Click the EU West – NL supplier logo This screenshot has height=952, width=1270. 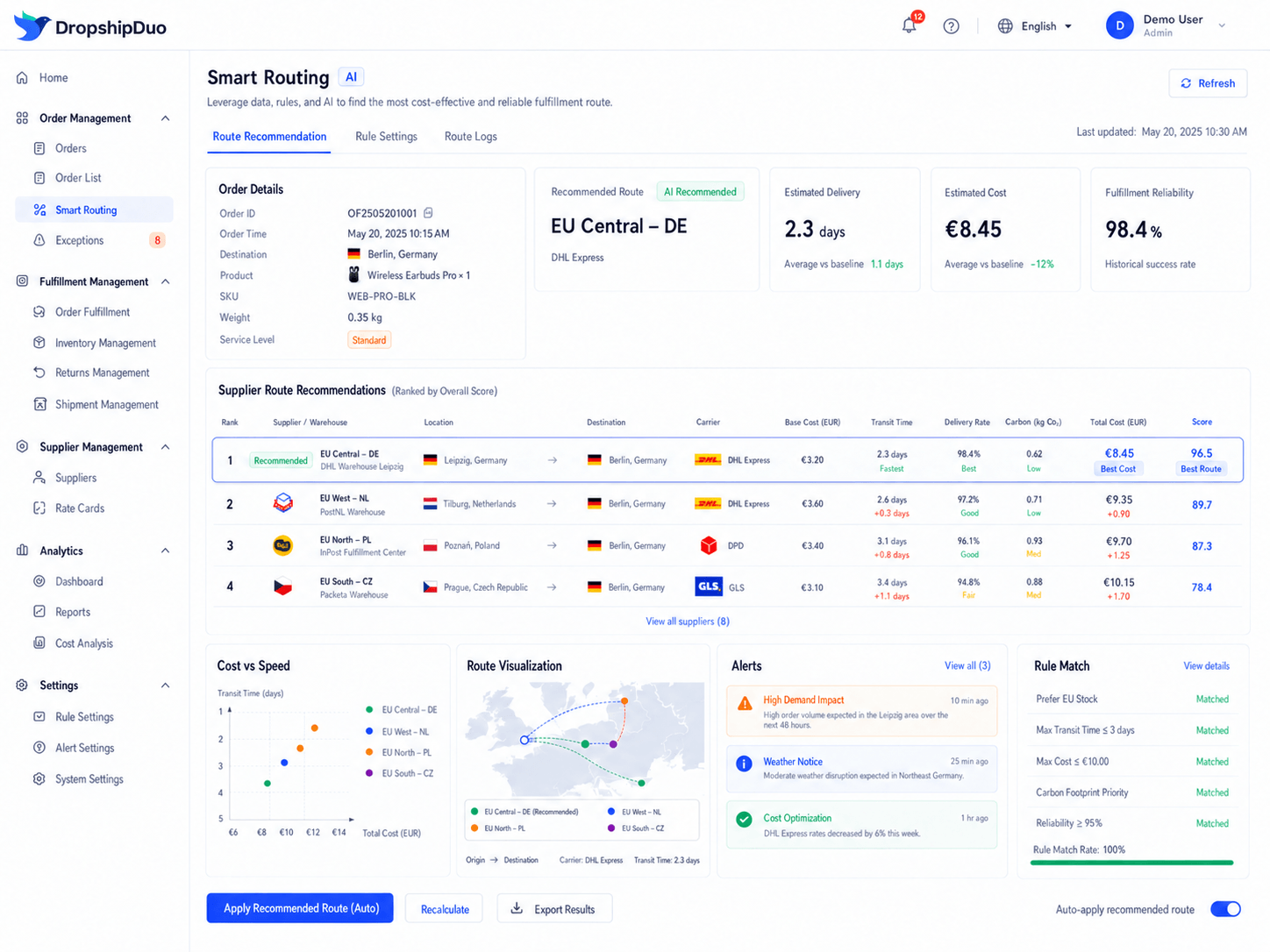tap(282, 503)
